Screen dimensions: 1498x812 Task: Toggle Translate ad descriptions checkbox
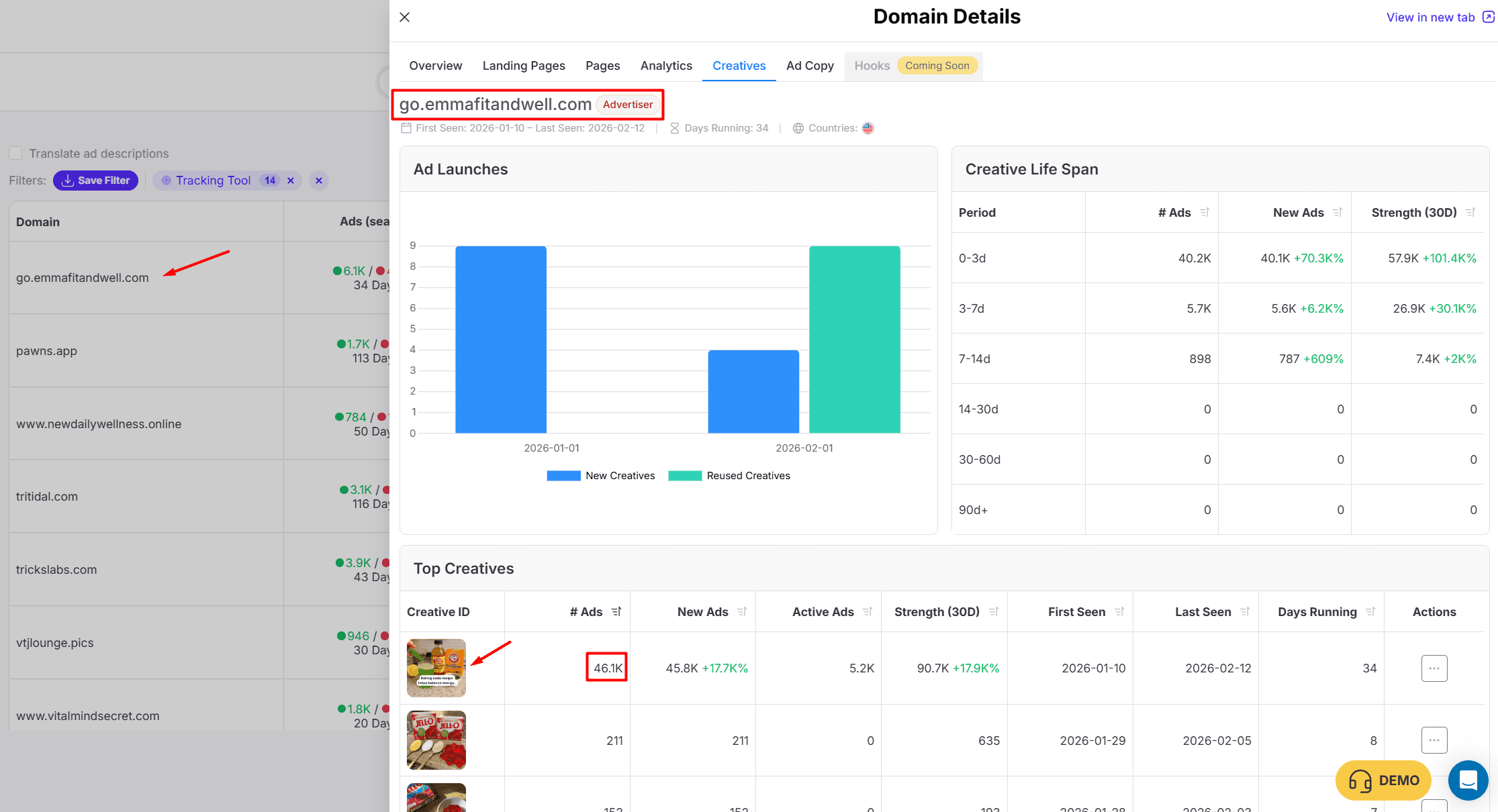pos(16,154)
